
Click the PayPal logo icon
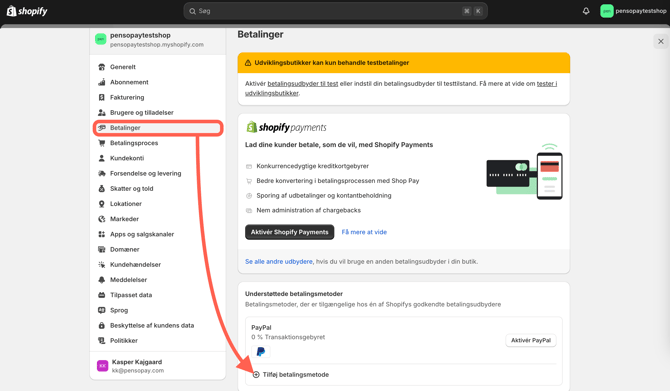tap(261, 351)
